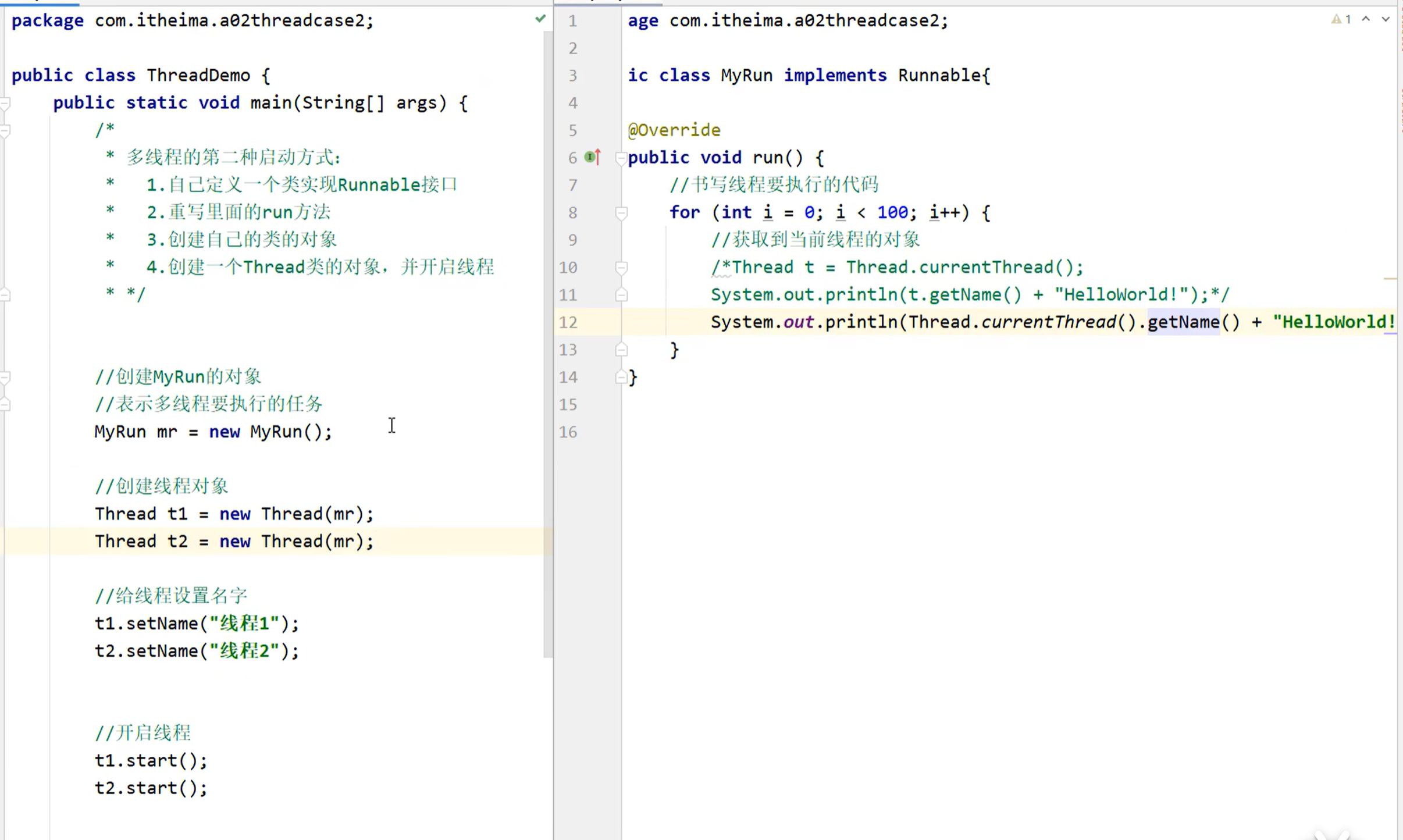Place cursor on the t1.start(); statement
The width and height of the screenshot is (1403, 840).
(x=151, y=760)
